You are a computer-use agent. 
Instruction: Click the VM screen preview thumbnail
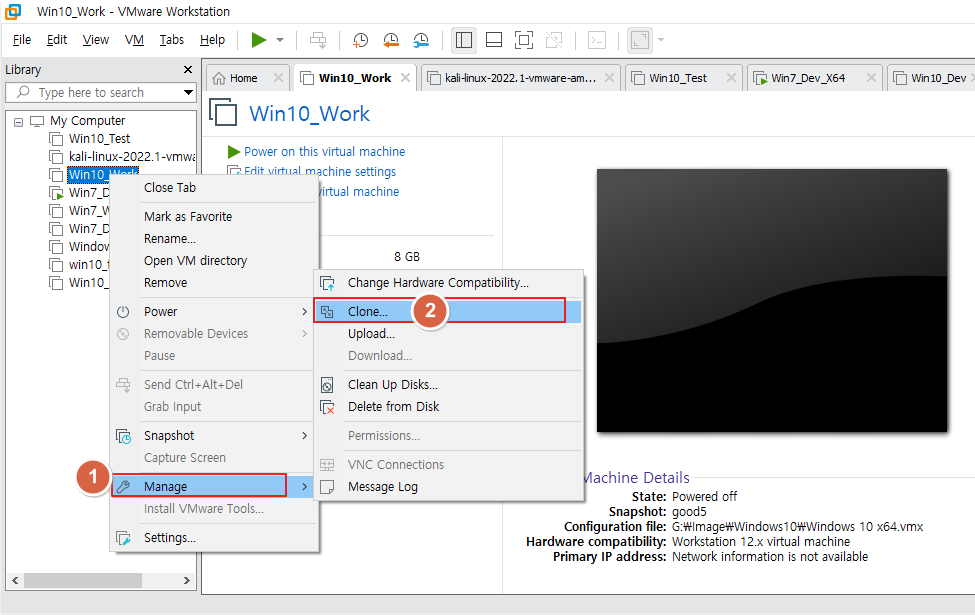[772, 300]
